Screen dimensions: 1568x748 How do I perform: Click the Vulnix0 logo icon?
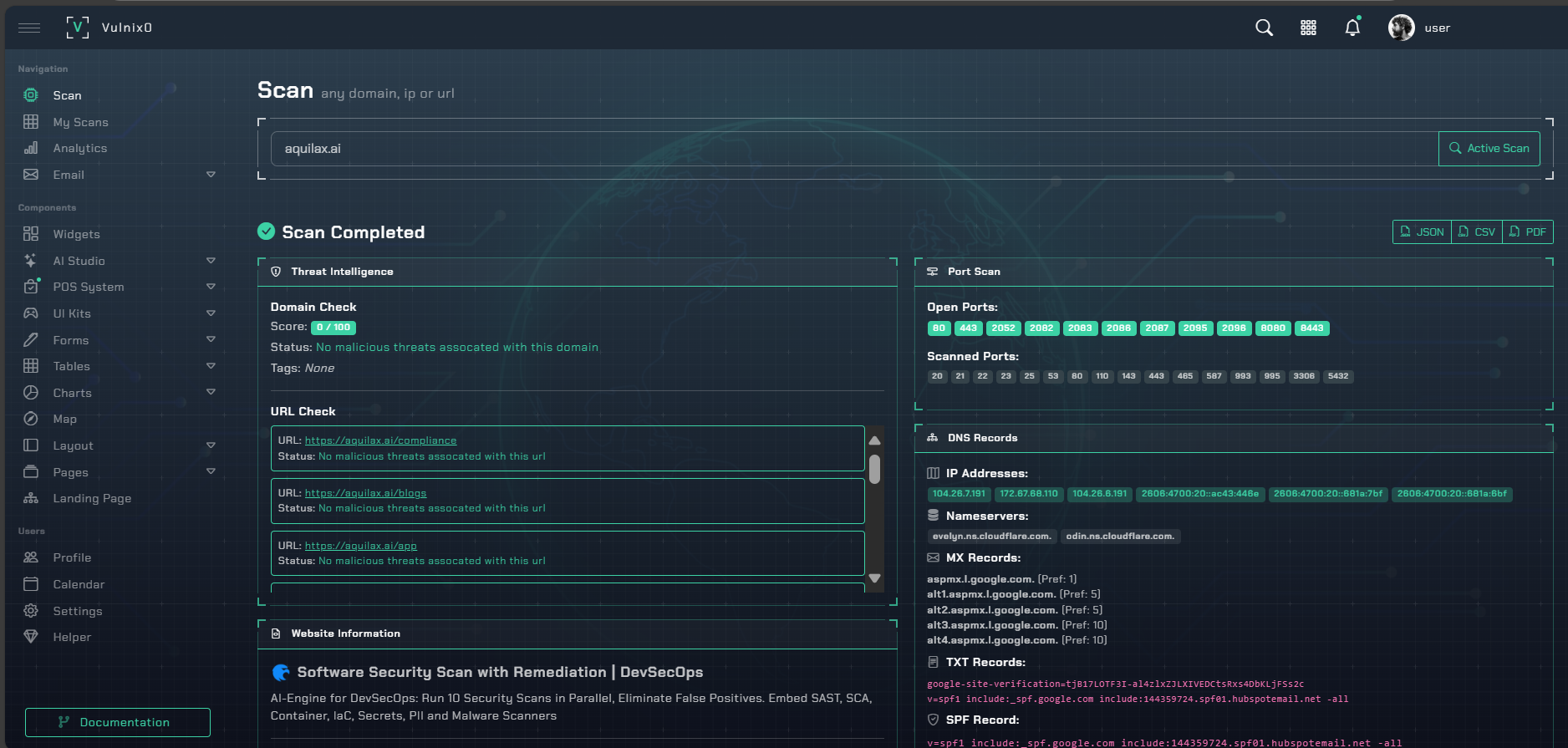click(77, 28)
